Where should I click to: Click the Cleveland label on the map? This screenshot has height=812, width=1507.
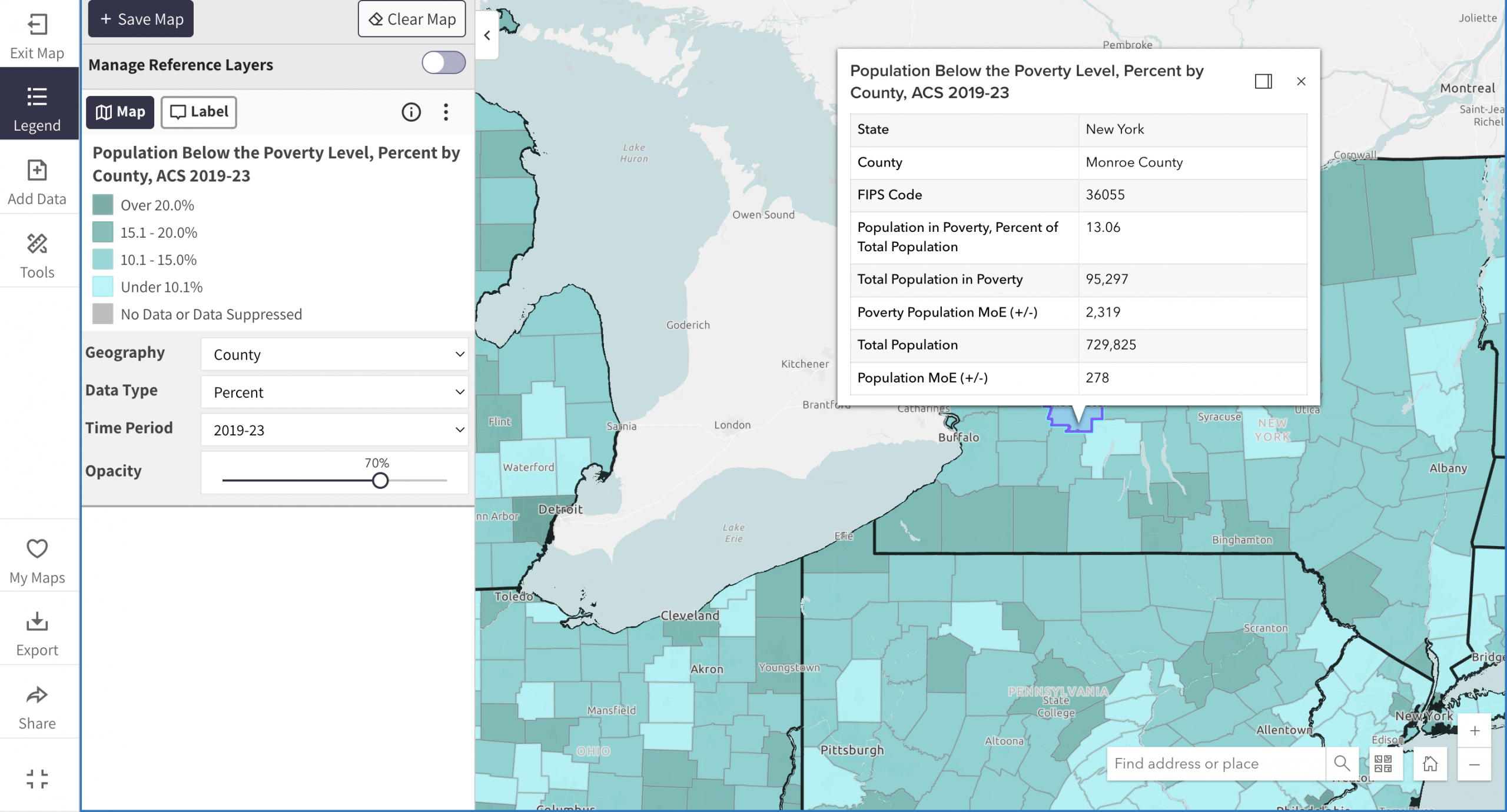click(690, 615)
